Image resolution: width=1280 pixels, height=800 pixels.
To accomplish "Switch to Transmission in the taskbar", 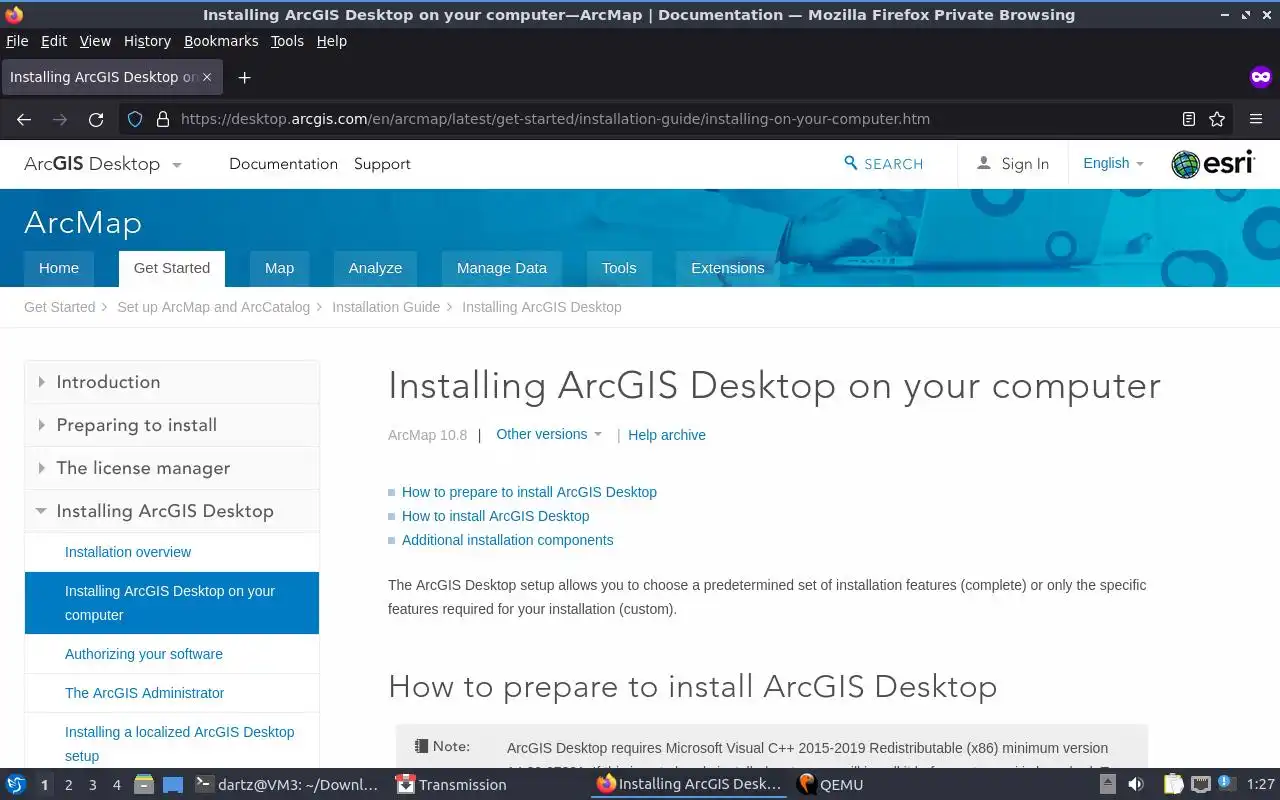I will point(451,785).
